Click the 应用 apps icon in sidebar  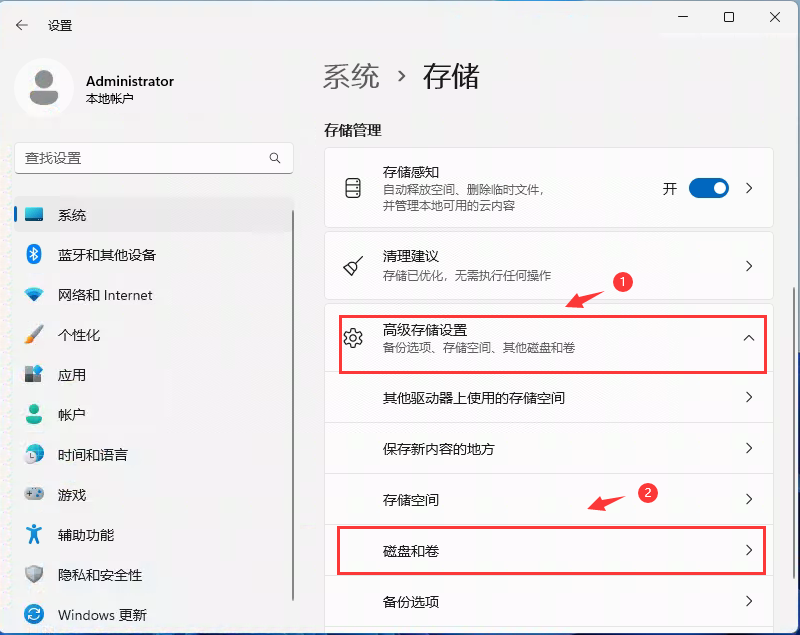point(34,375)
